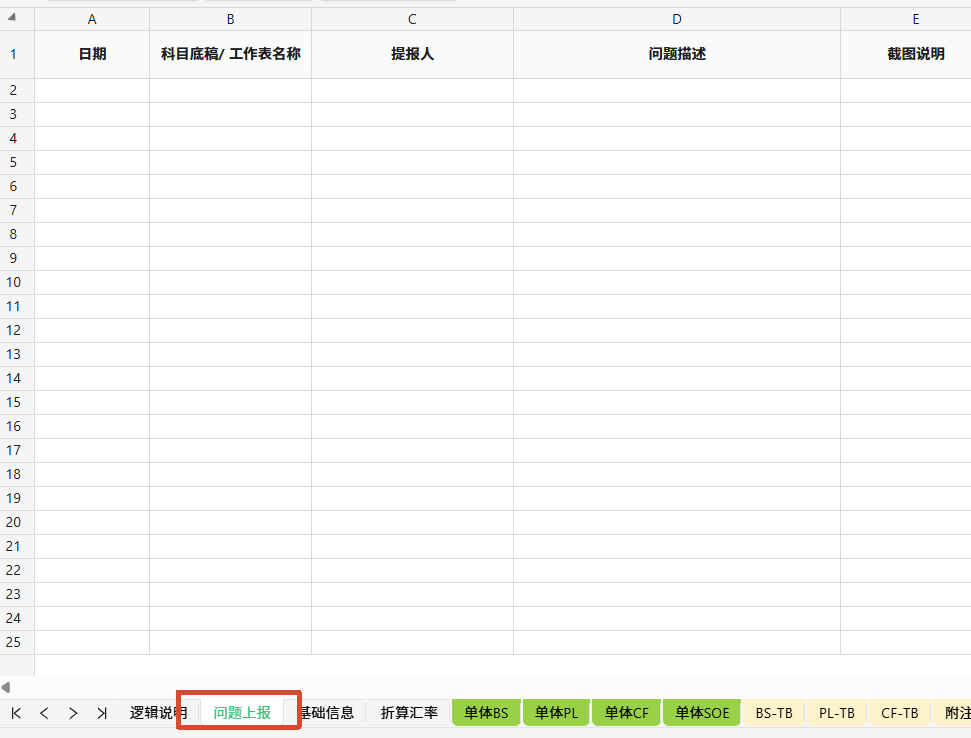Click the 日期 header cell
The width and height of the screenshot is (971, 738).
(92, 54)
